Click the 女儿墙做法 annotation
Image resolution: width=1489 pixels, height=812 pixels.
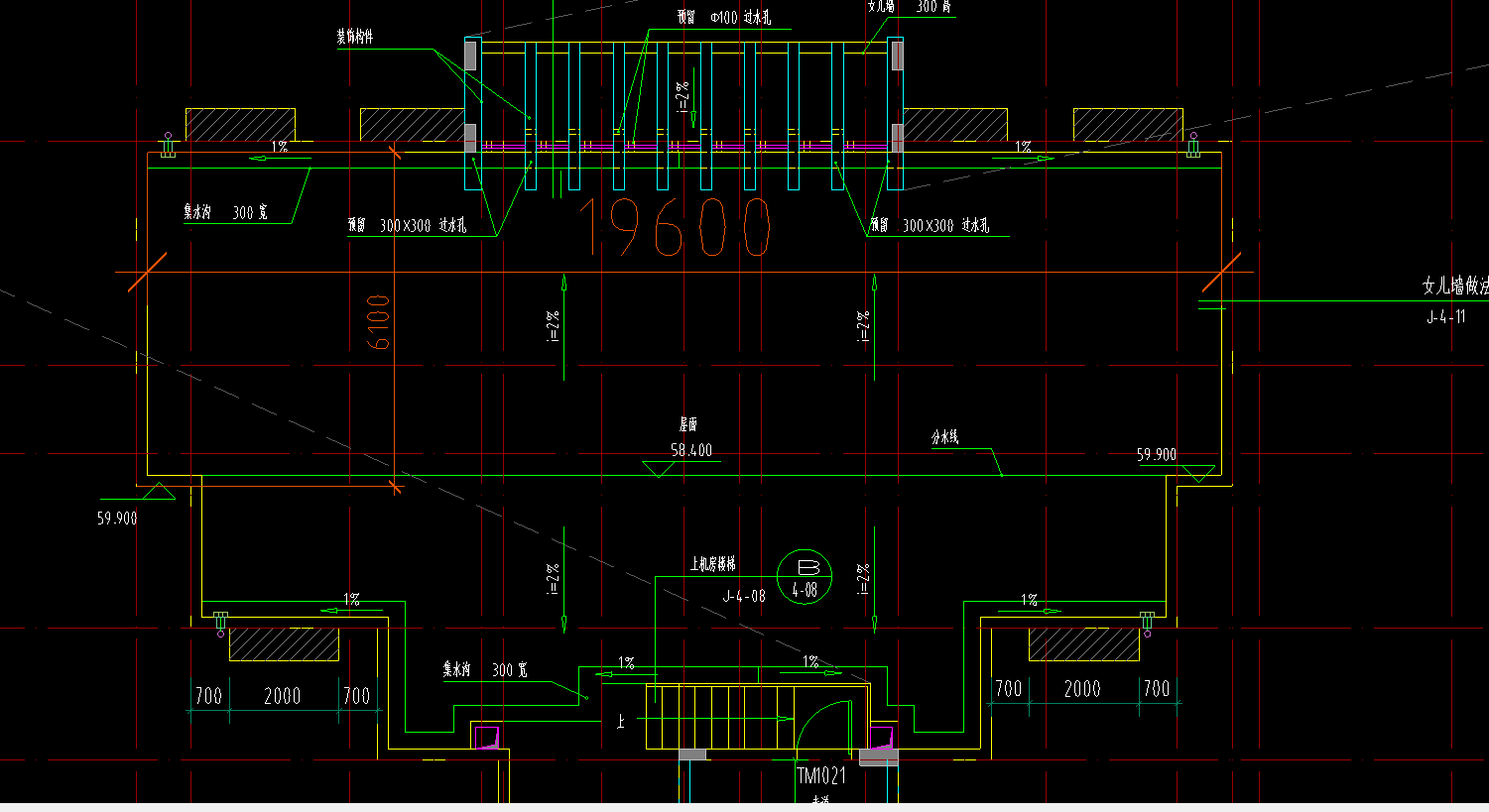click(1455, 287)
